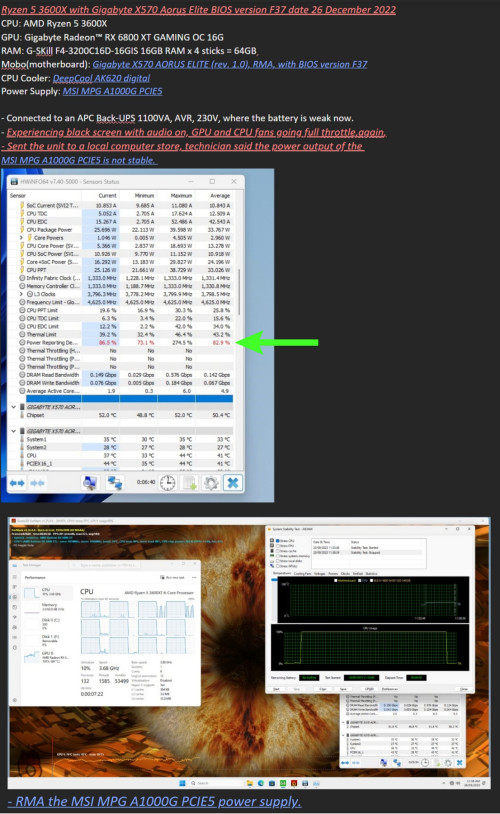This screenshot has height=814, width=500.
Task: Open Task Manager Settings gear at sidebar bottom
Action: click(15, 700)
